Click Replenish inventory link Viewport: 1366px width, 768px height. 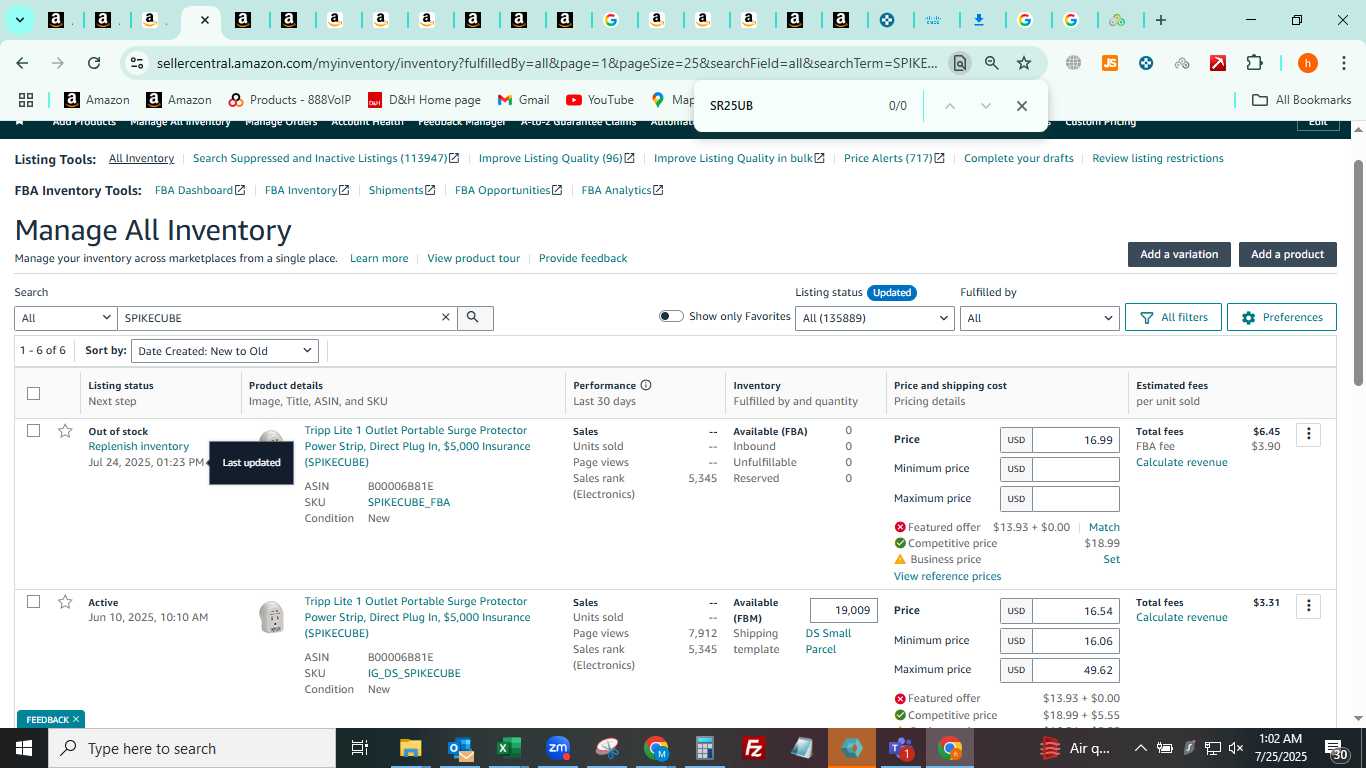tap(138, 446)
